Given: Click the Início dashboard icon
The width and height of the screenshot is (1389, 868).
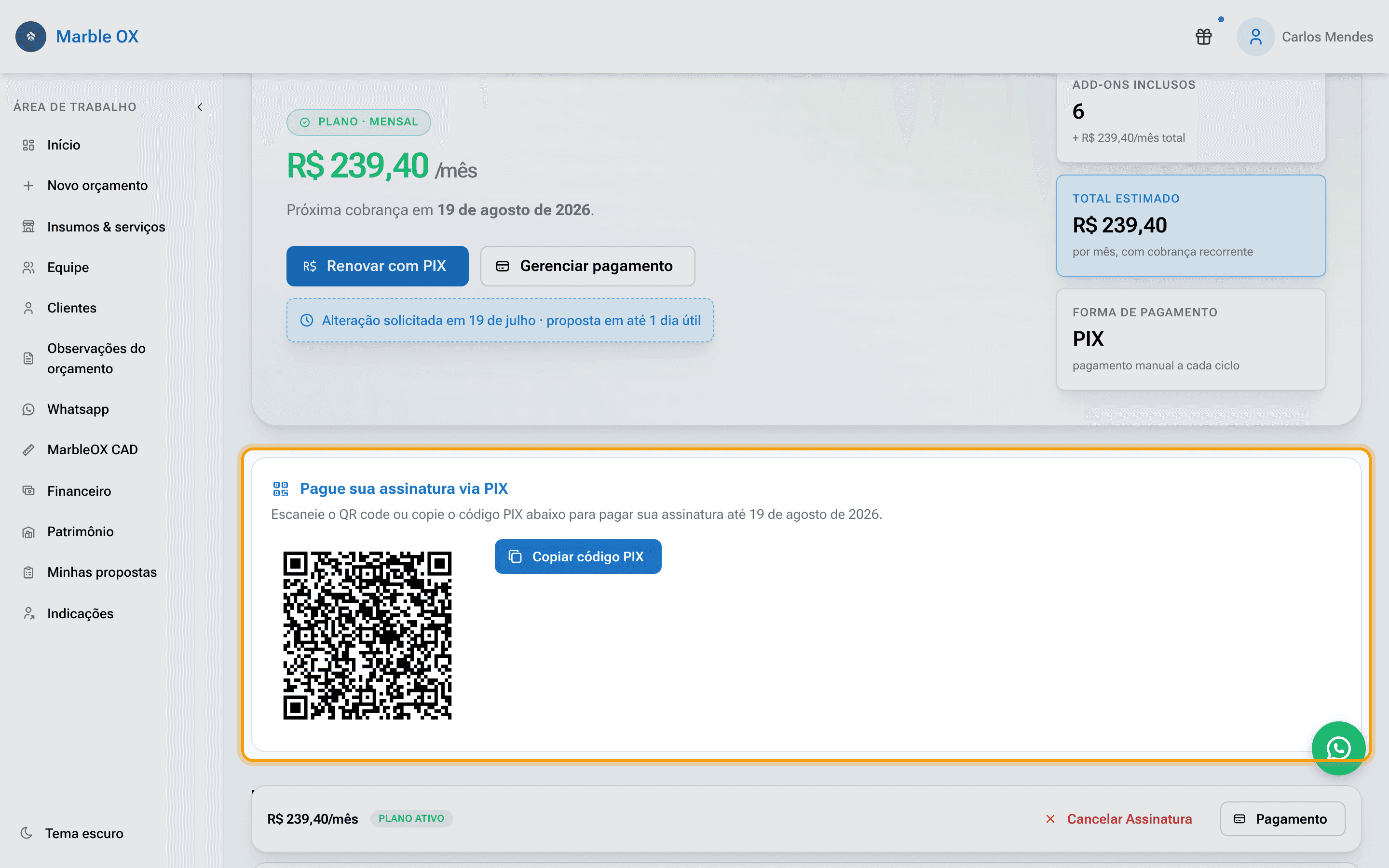Looking at the screenshot, I should tap(29, 145).
